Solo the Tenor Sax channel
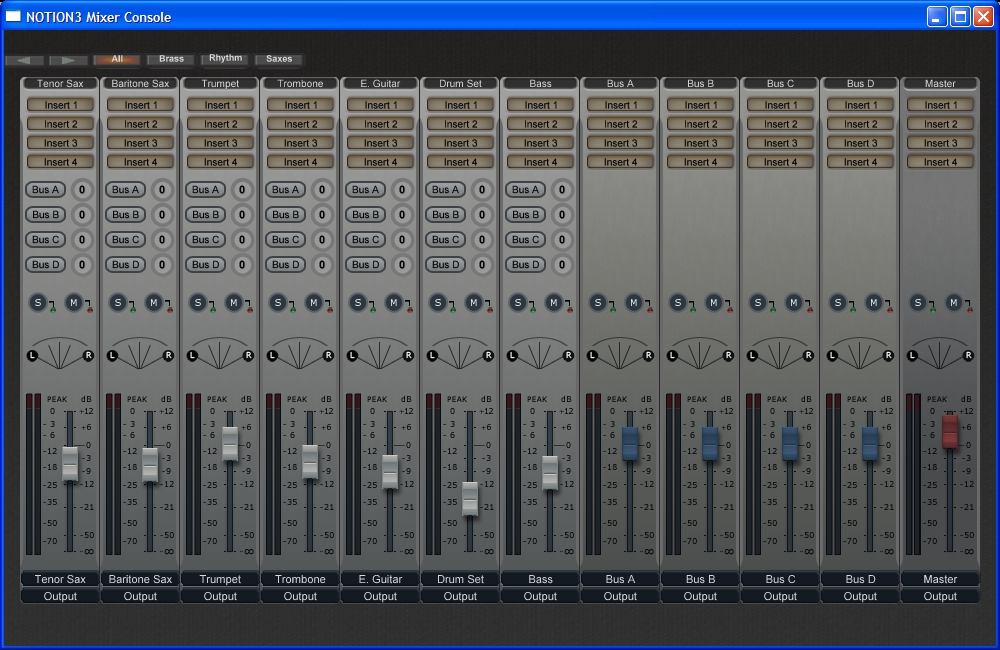Image resolution: width=1000 pixels, height=650 pixels. tap(38, 302)
